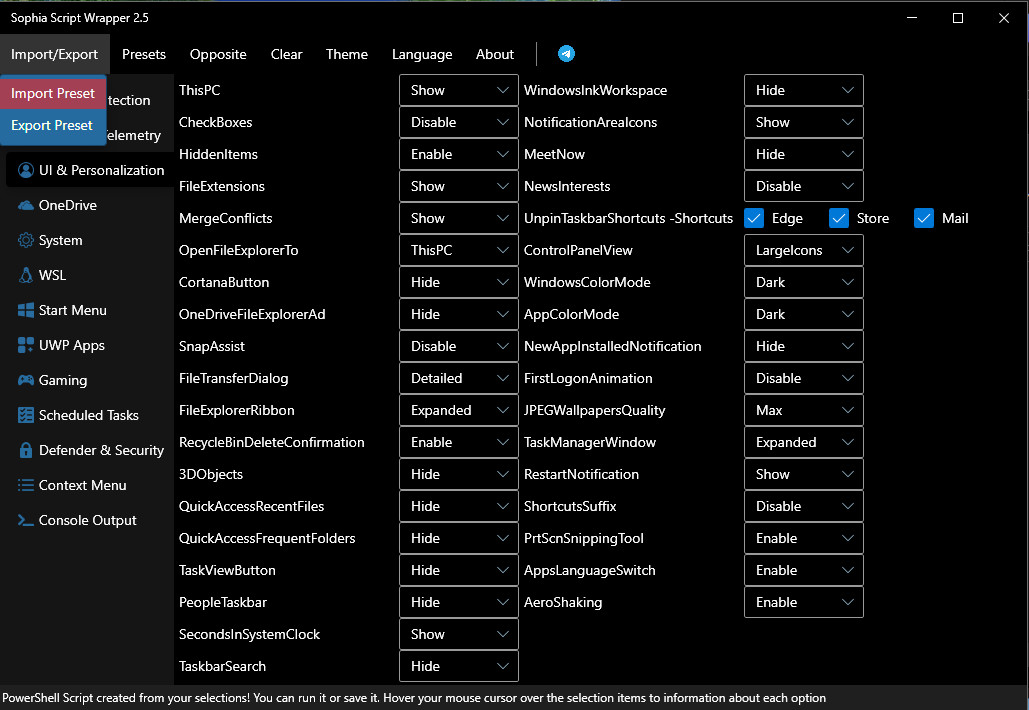Click the CortanaButton label

point(224,282)
